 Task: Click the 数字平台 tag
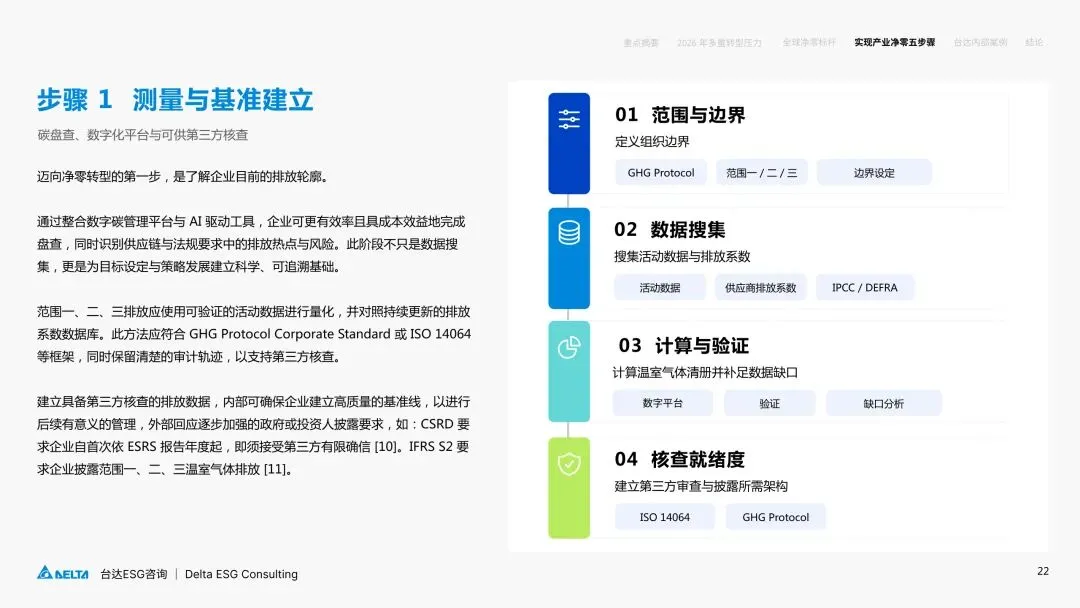coord(663,403)
